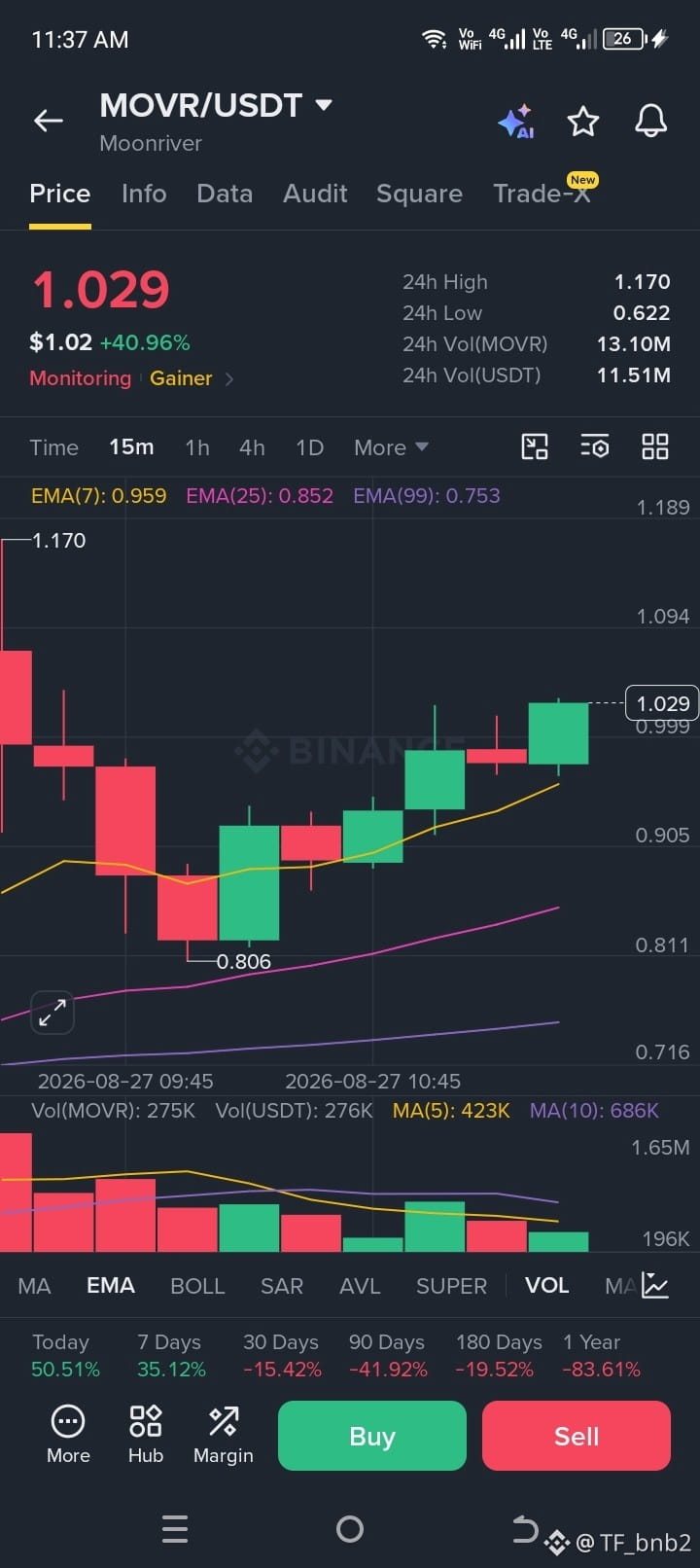The height and width of the screenshot is (1568, 700).
Task: Tap the 24h Vol(USDT) value 11.51M
Action: 634,375
